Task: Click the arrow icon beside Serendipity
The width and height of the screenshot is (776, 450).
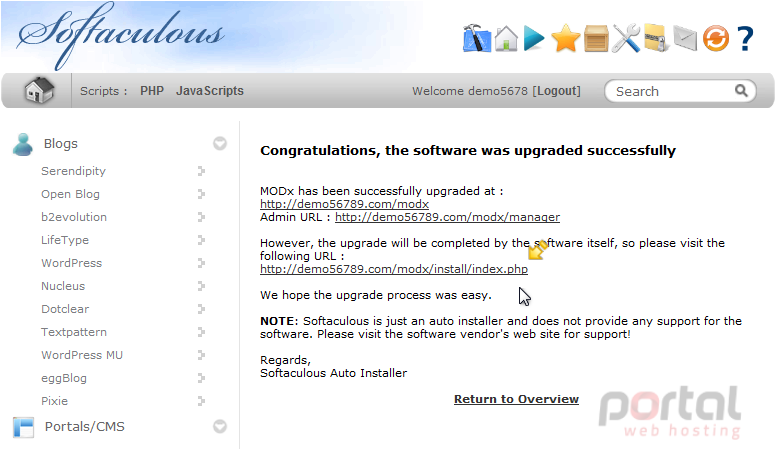Action: coord(201,171)
